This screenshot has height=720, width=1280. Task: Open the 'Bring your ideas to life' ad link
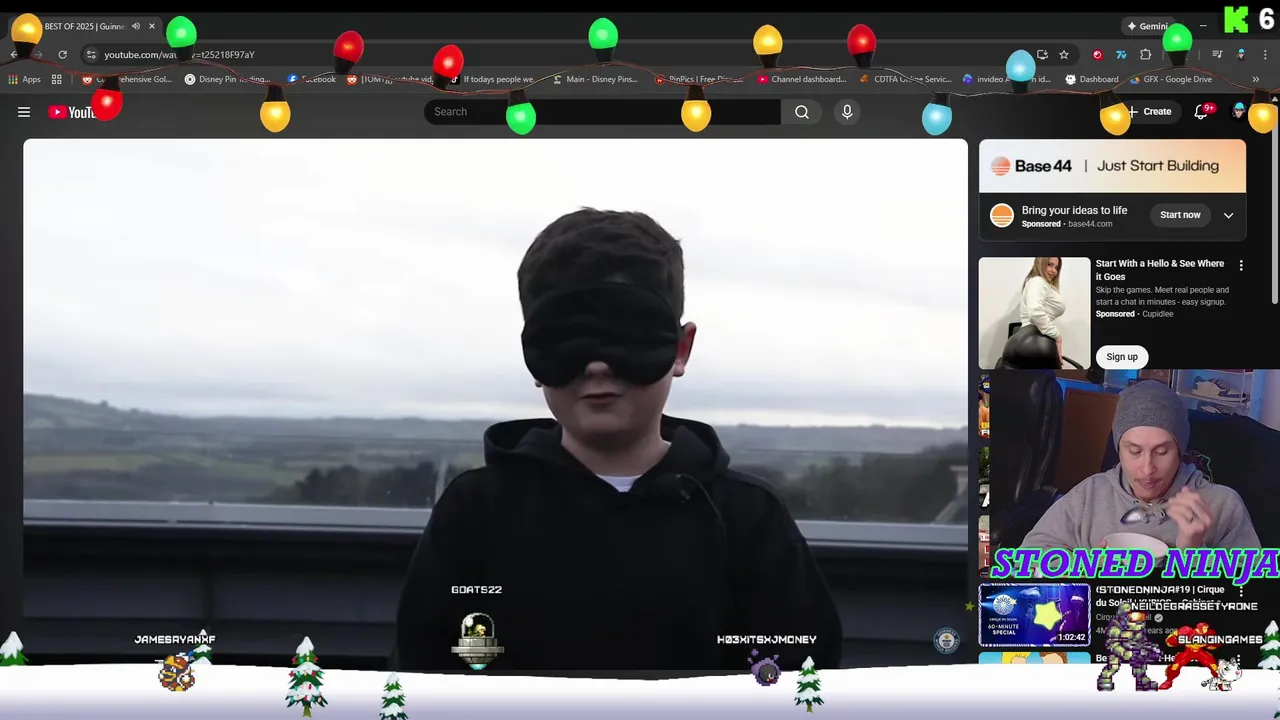point(1074,210)
